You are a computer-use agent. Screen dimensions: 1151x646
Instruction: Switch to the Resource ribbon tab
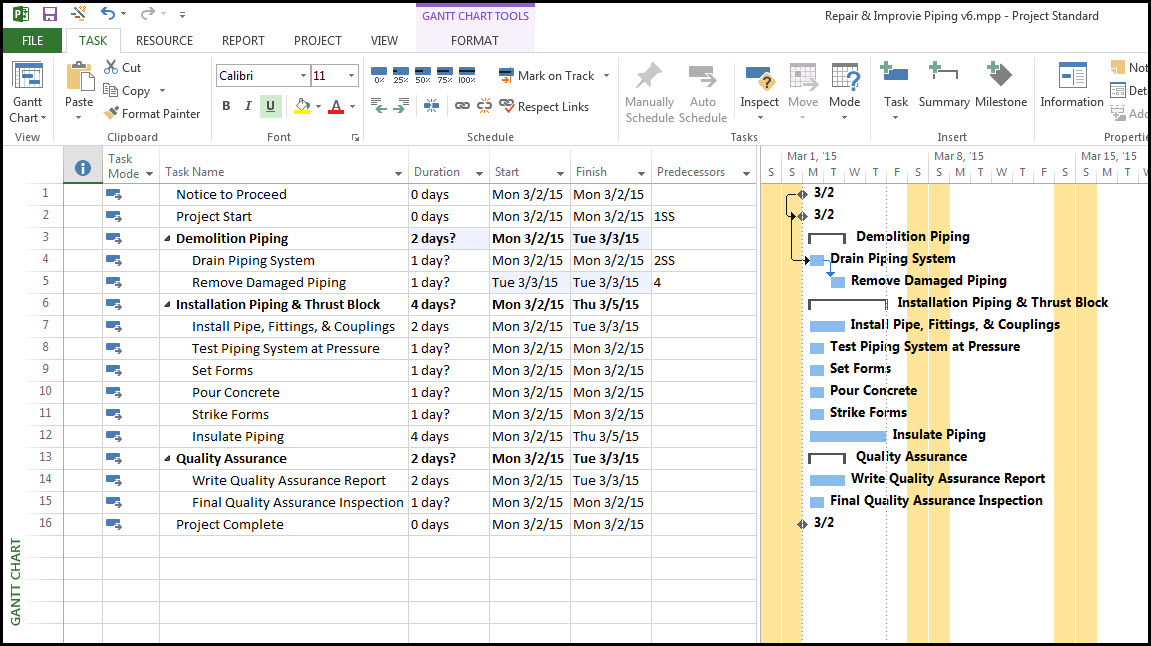tap(164, 40)
